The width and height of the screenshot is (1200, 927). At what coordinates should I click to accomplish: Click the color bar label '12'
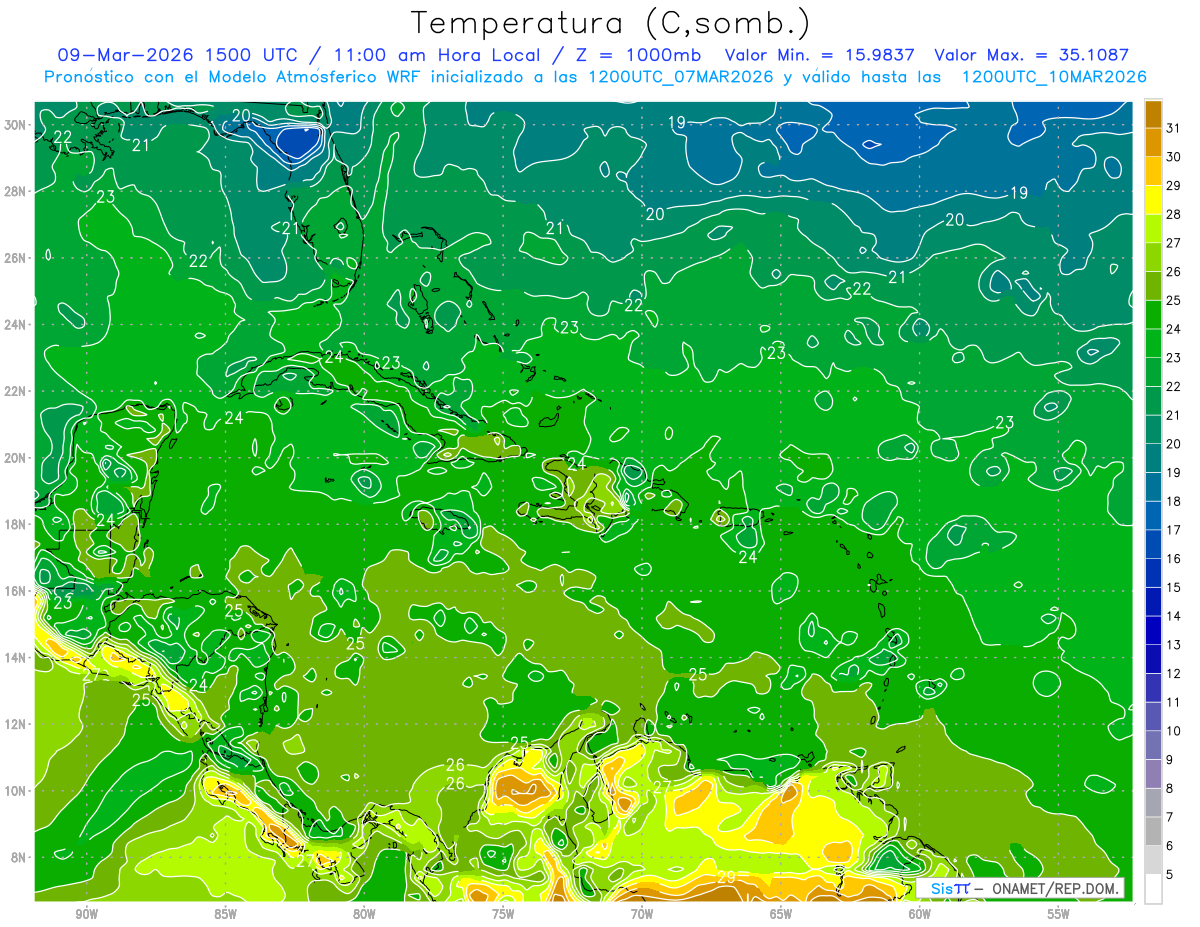coord(1173,673)
